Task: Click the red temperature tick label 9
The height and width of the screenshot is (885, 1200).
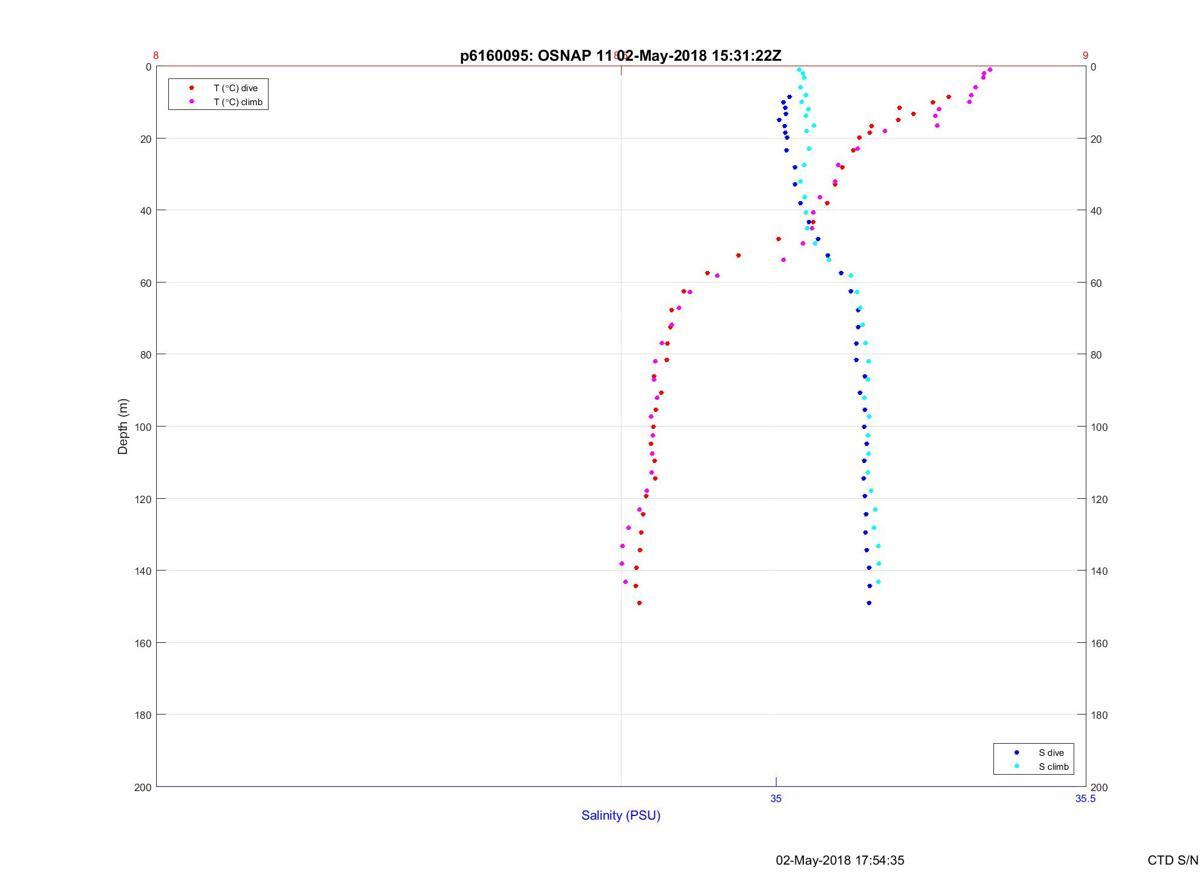Action: [x=1085, y=56]
